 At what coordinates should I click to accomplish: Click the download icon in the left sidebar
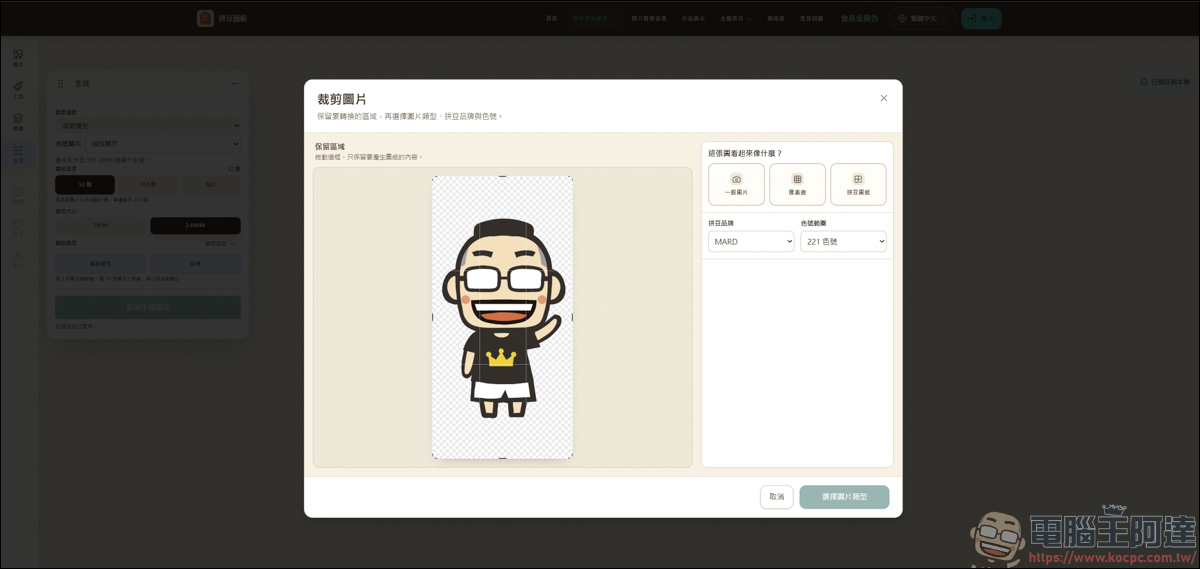tap(18, 260)
